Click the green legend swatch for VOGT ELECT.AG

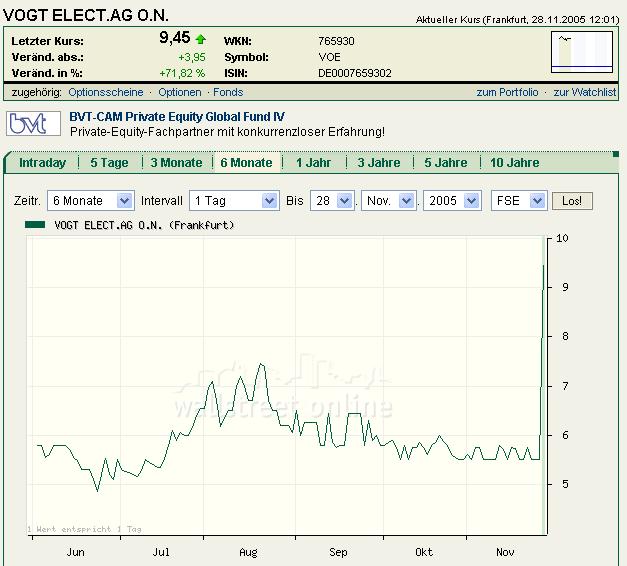pos(35,225)
